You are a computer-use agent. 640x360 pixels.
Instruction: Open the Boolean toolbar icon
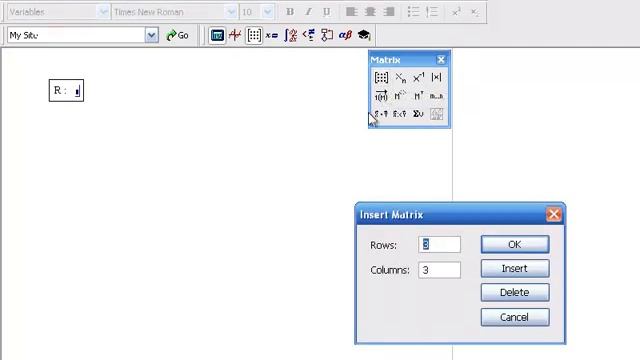click(x=309, y=36)
